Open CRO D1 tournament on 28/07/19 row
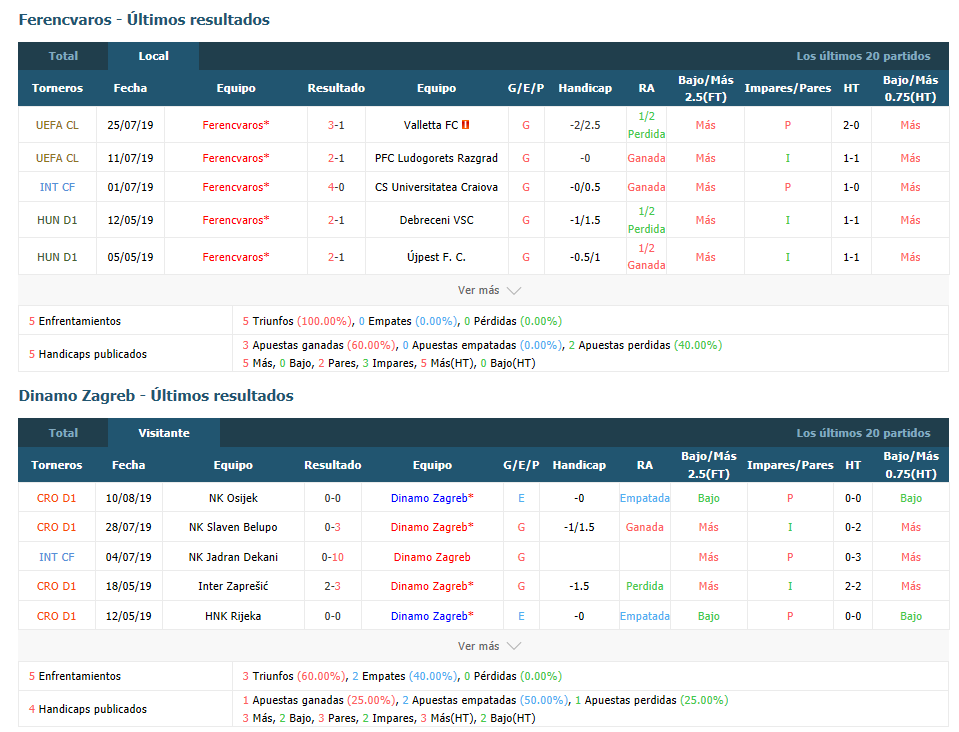The width and height of the screenshot is (959, 732). [56, 527]
